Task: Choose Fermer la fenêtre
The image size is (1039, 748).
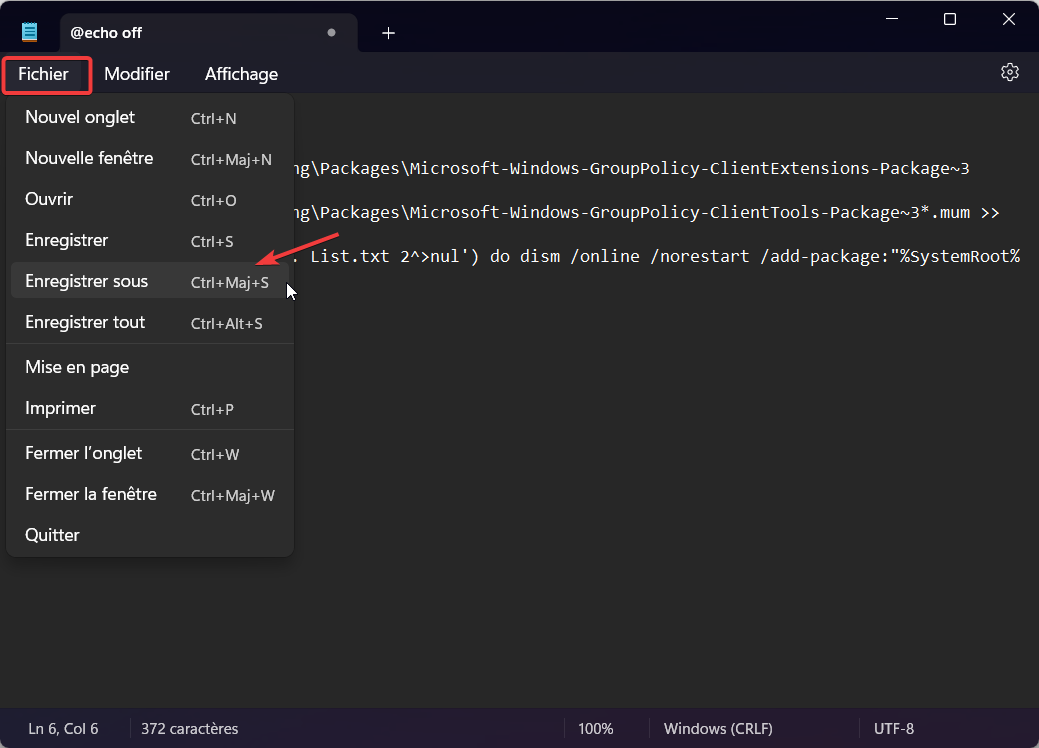Action: click(x=150, y=495)
